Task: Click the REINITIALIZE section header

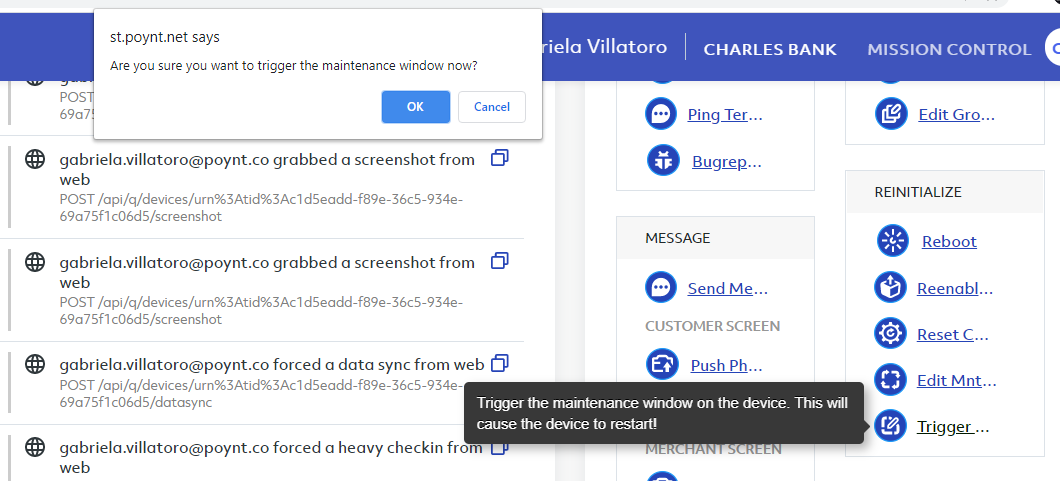Action: tap(917, 192)
